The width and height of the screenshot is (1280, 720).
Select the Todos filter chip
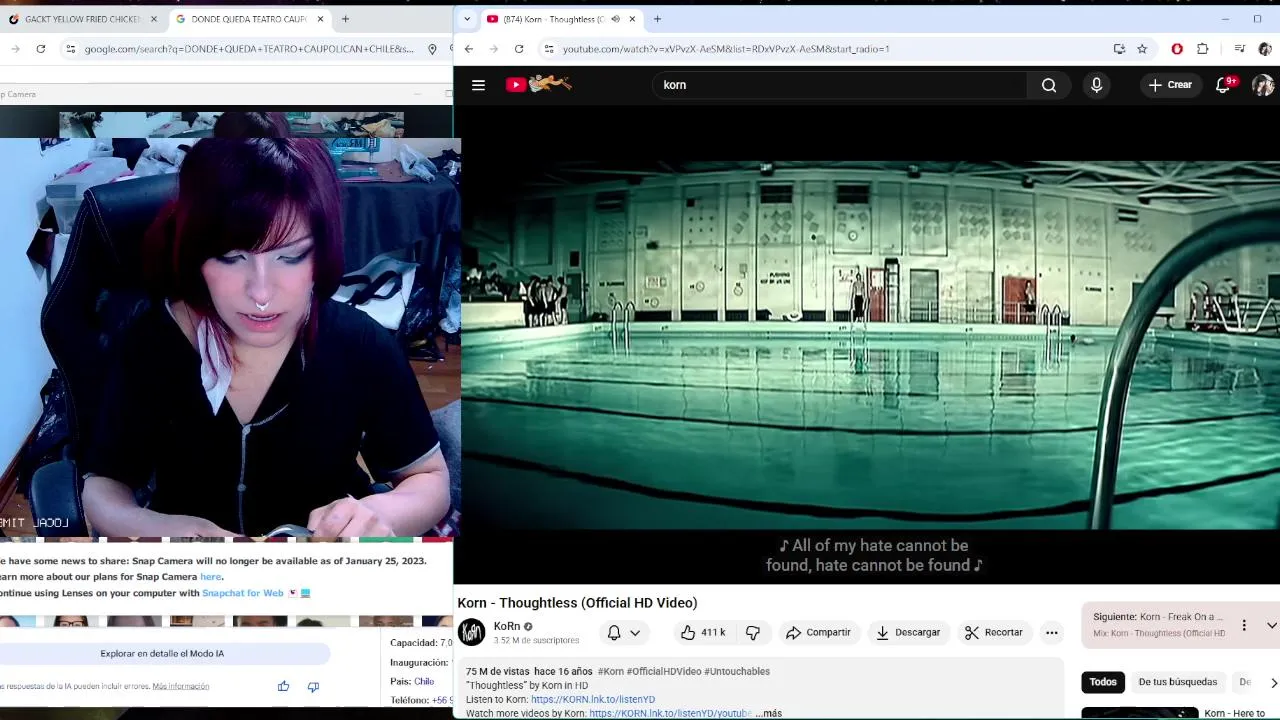point(1103,682)
